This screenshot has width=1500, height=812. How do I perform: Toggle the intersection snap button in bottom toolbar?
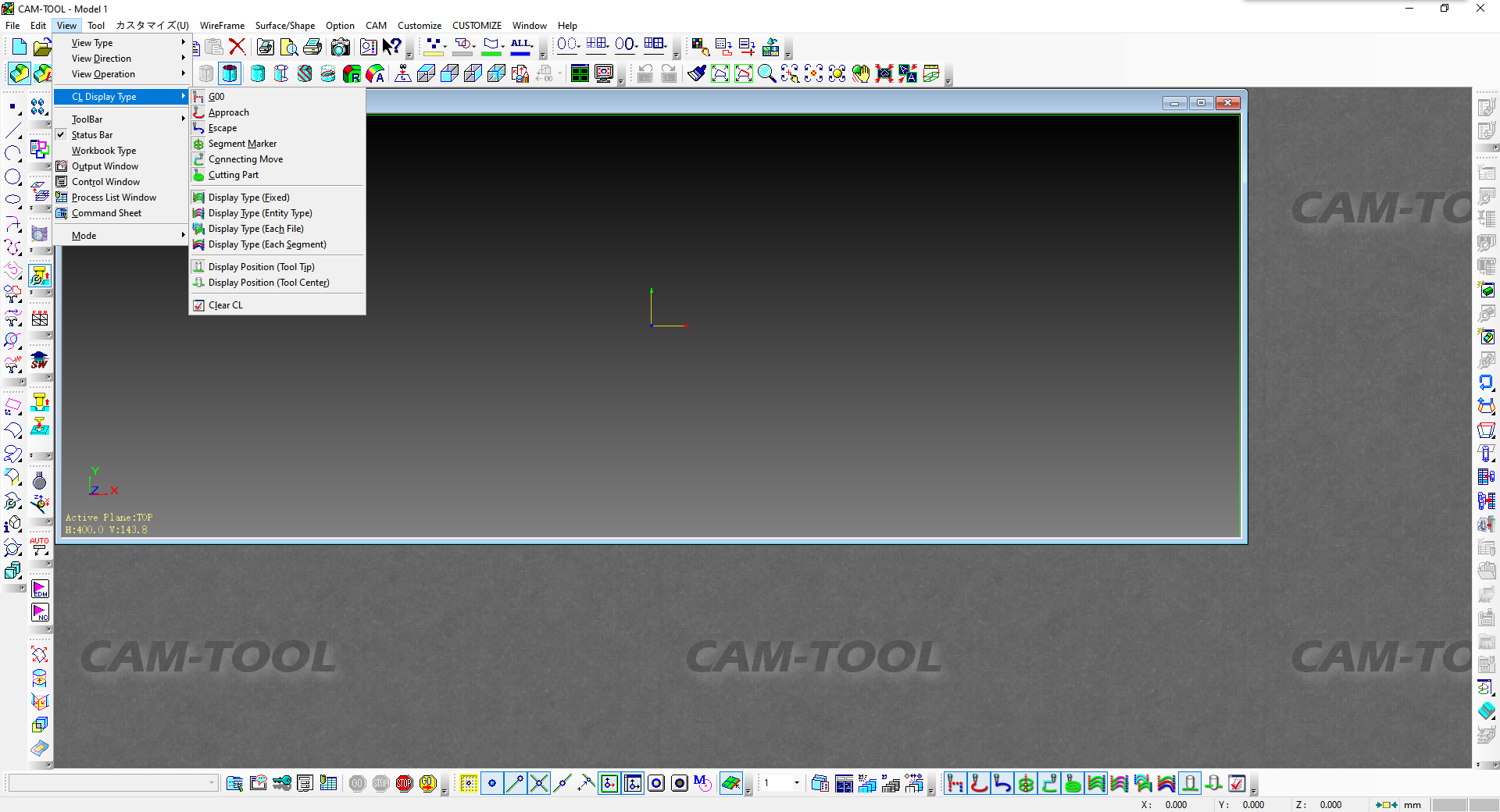[x=539, y=783]
